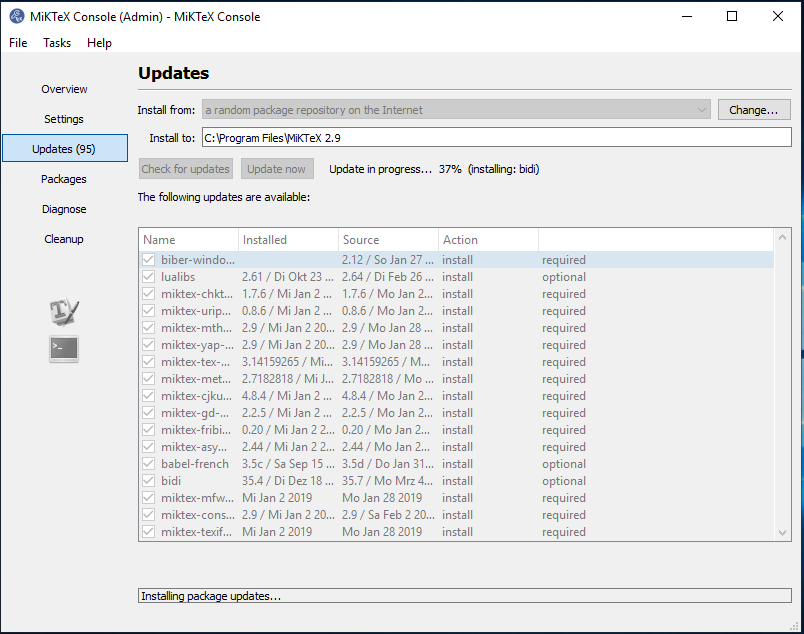The height and width of the screenshot is (634, 804).
Task: Select the miktex-met... row name
Action: coord(196,379)
